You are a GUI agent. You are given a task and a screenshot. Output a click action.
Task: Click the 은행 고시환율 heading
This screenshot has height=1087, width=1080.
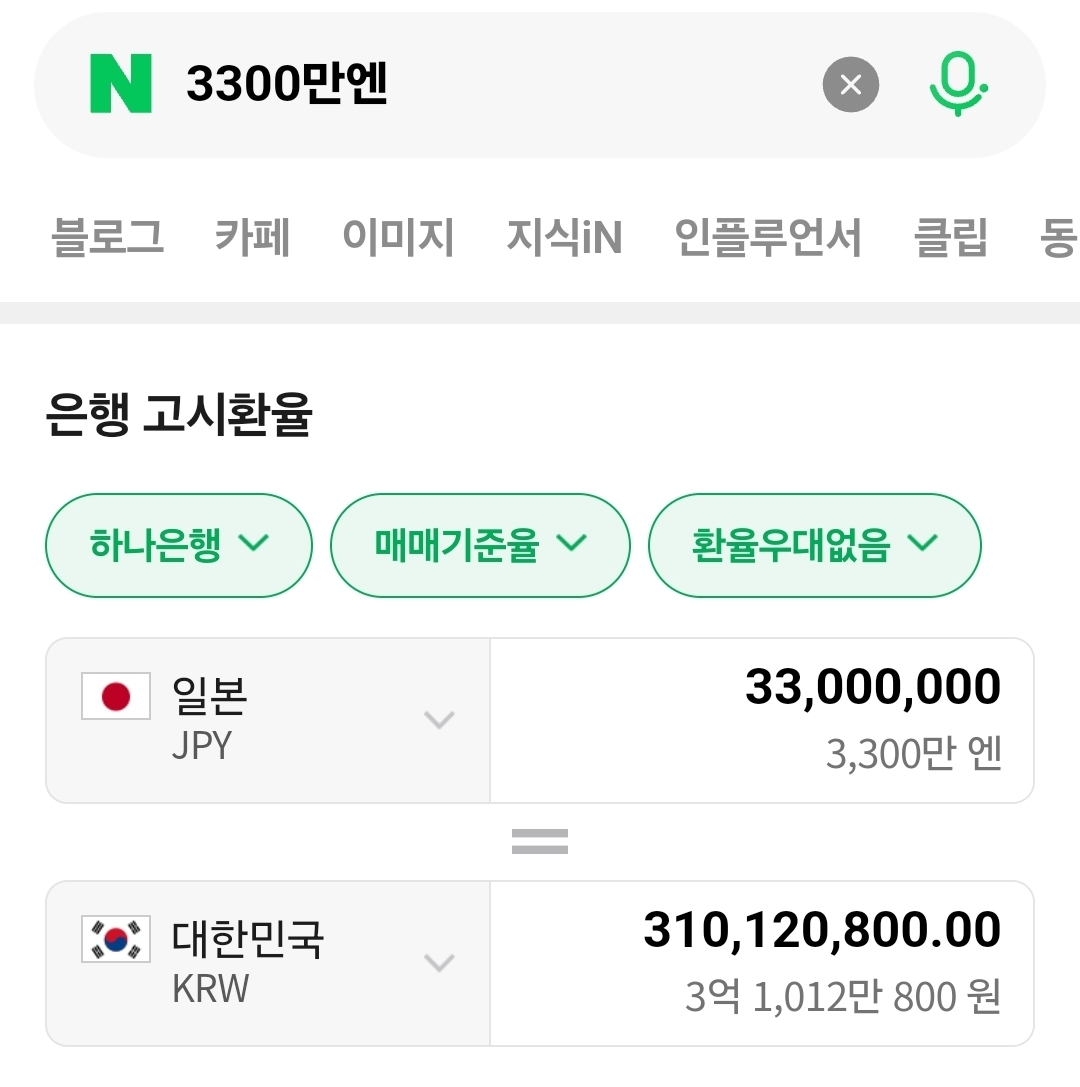[x=179, y=414]
